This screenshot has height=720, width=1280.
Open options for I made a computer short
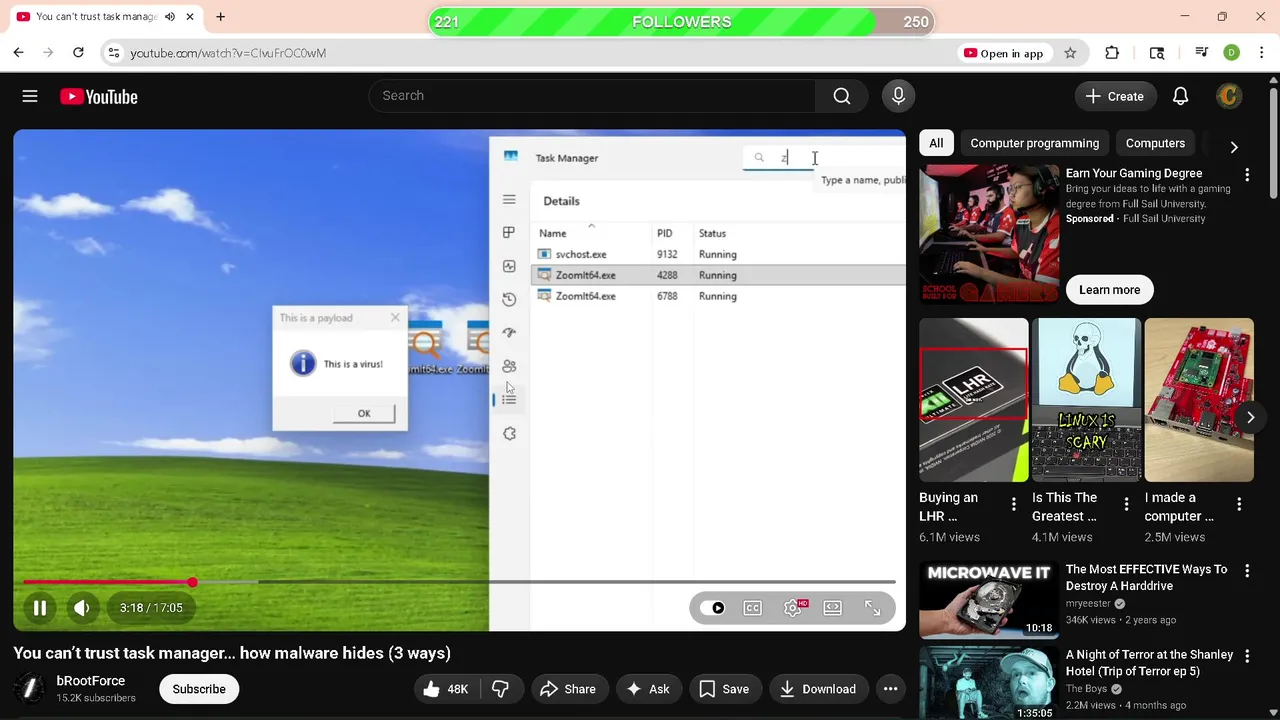[x=1239, y=504]
